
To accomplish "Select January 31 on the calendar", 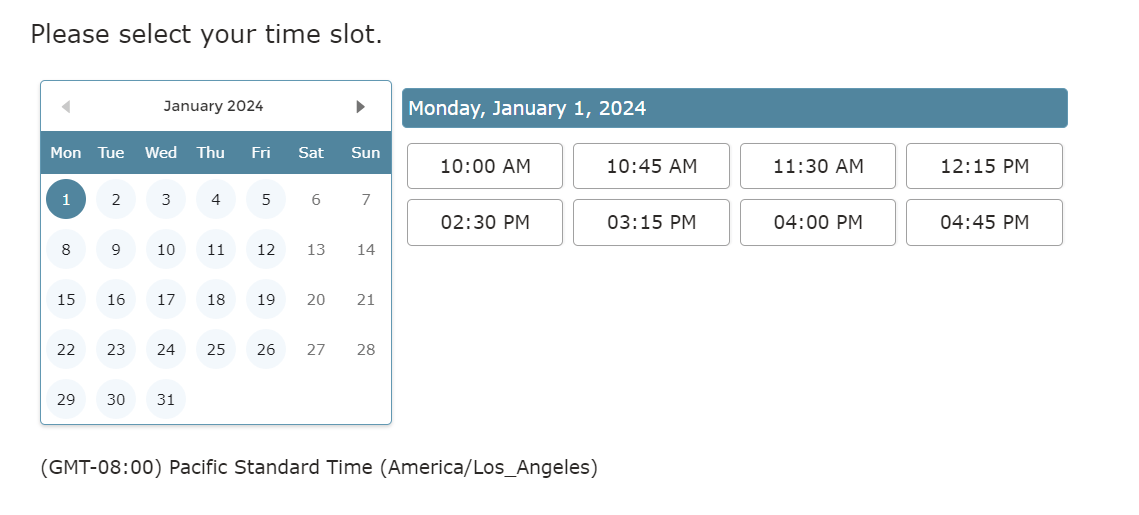I will pyautogui.click(x=166, y=399).
